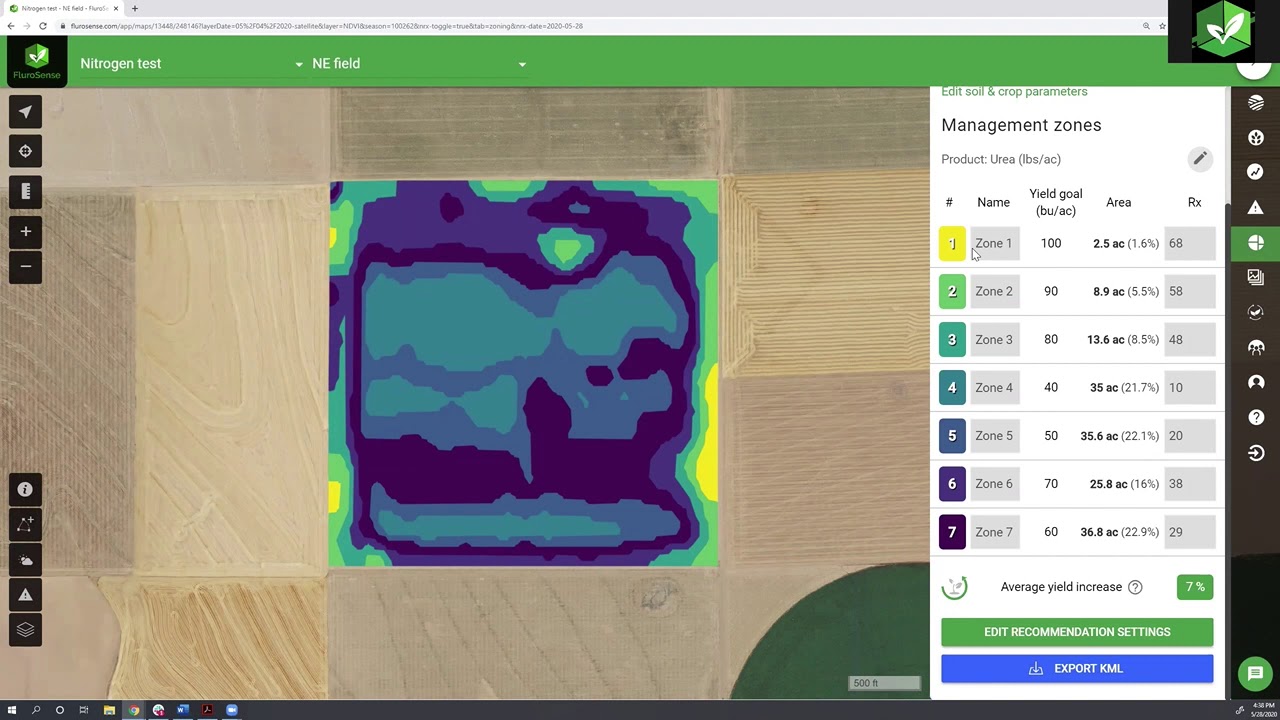Open the fields icon in right sidebar
This screenshot has width=1280, height=720.
[1256, 102]
